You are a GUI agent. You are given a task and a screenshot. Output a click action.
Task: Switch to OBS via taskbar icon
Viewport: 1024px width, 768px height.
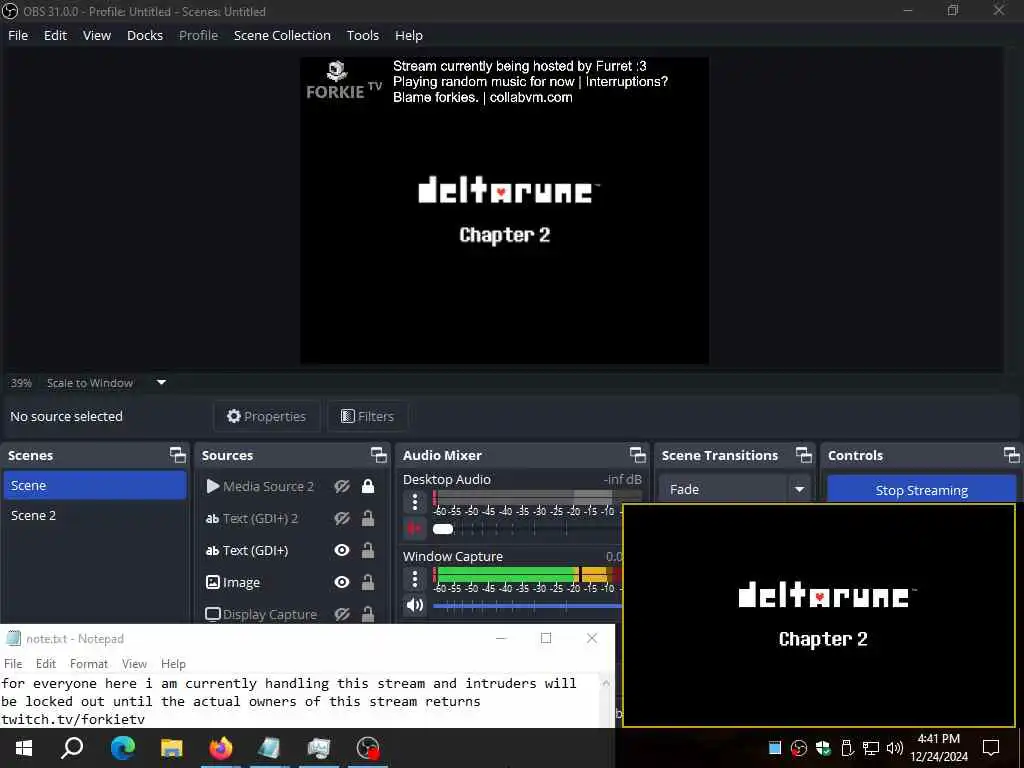click(368, 748)
